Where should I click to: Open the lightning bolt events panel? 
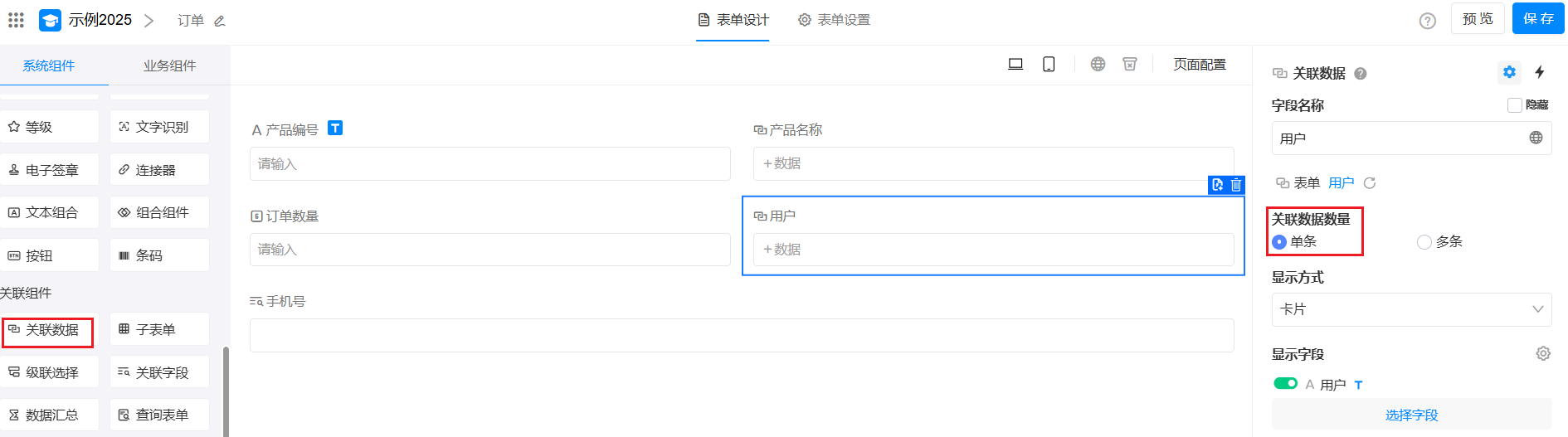tap(1540, 72)
